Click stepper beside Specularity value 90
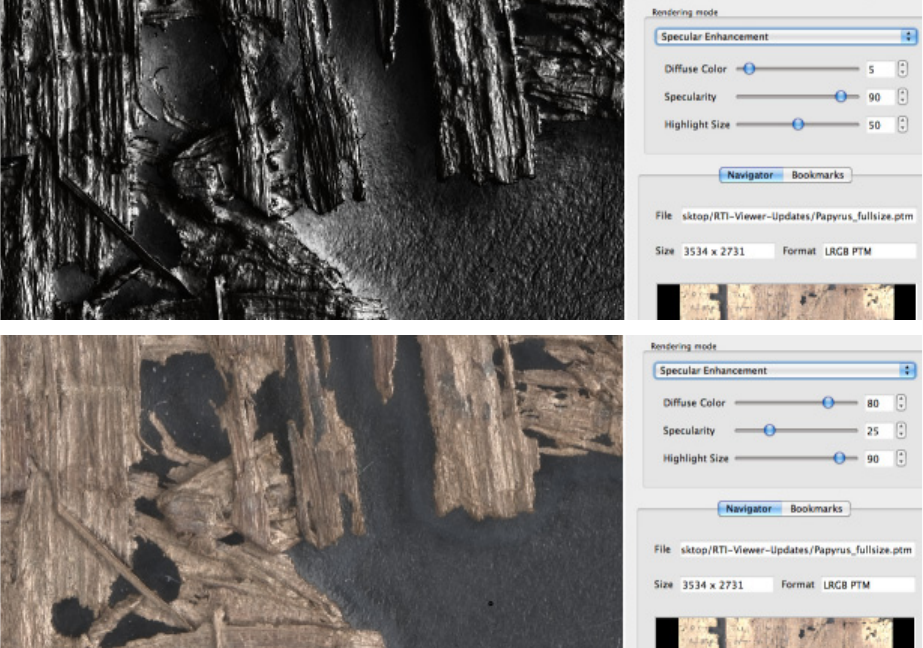This screenshot has height=648, width=923. [x=903, y=97]
